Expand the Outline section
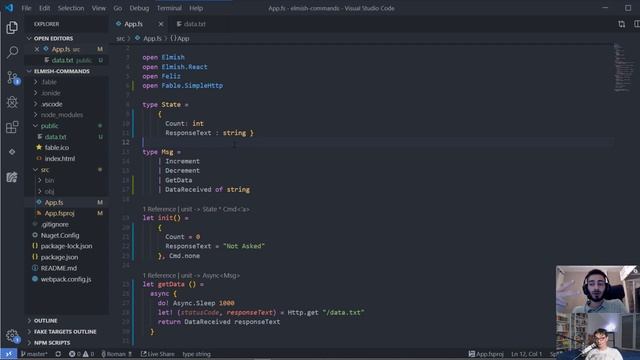Image resolution: width=640 pixels, height=360 pixels. 45,321
